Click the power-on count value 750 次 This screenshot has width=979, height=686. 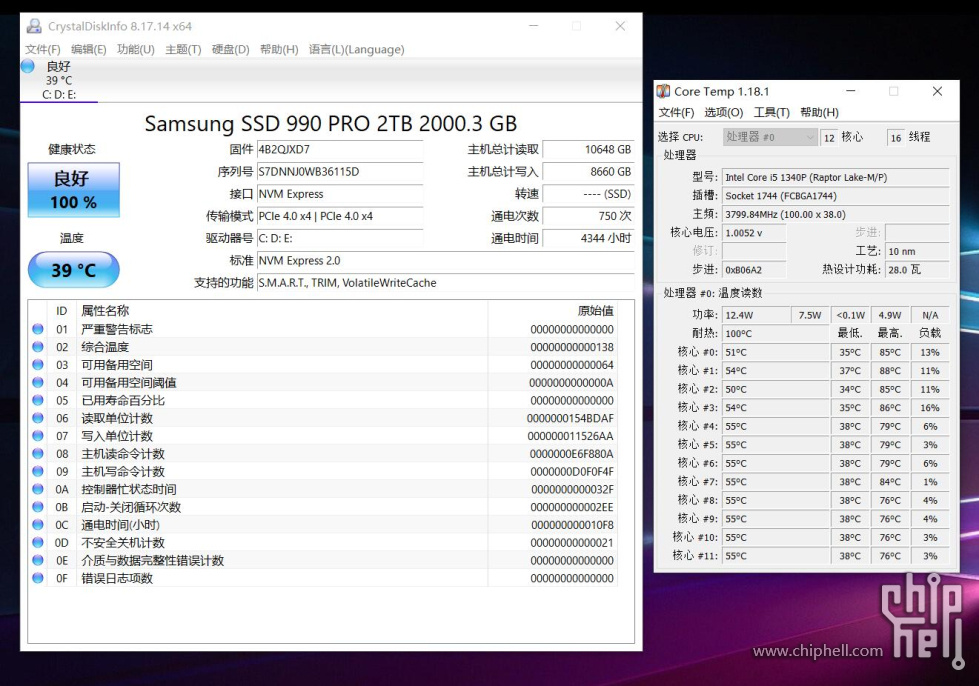click(x=588, y=216)
